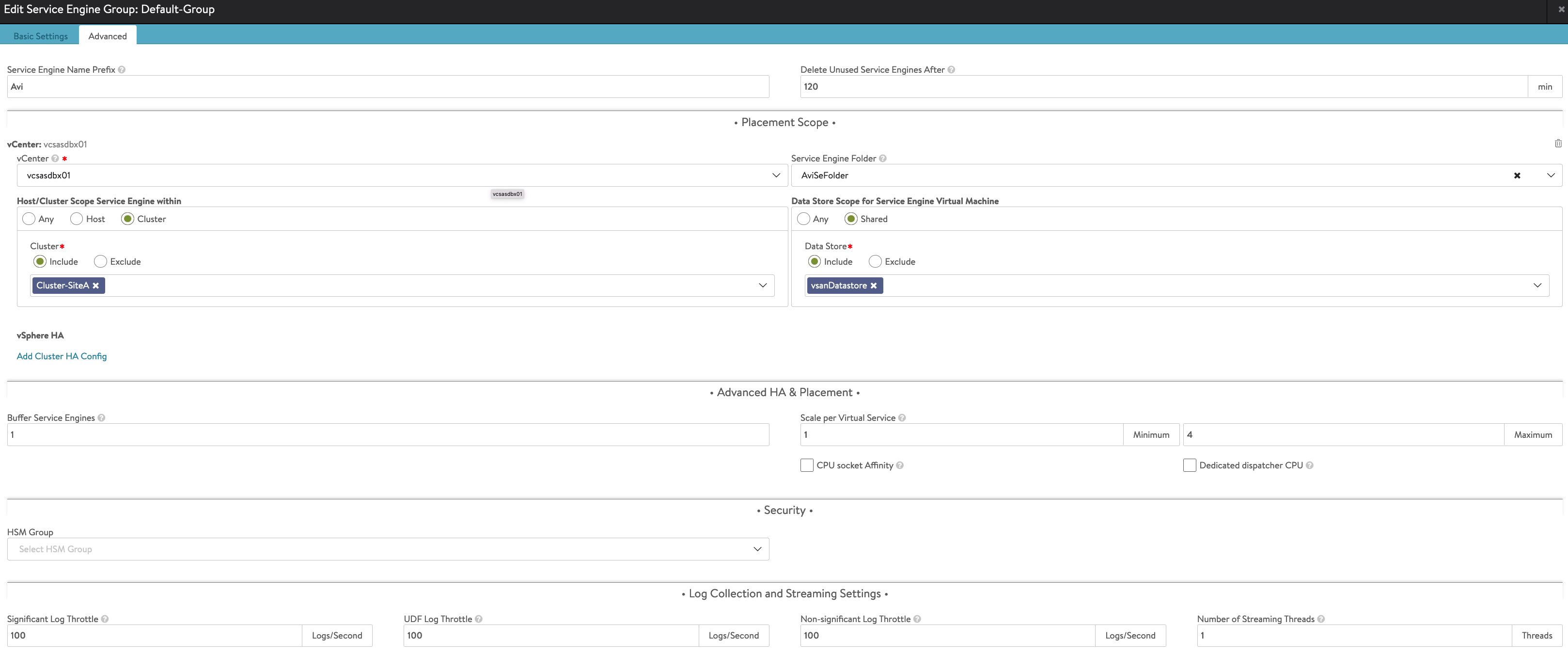Clear the AviSeFolder selection with X icon

click(x=1517, y=176)
